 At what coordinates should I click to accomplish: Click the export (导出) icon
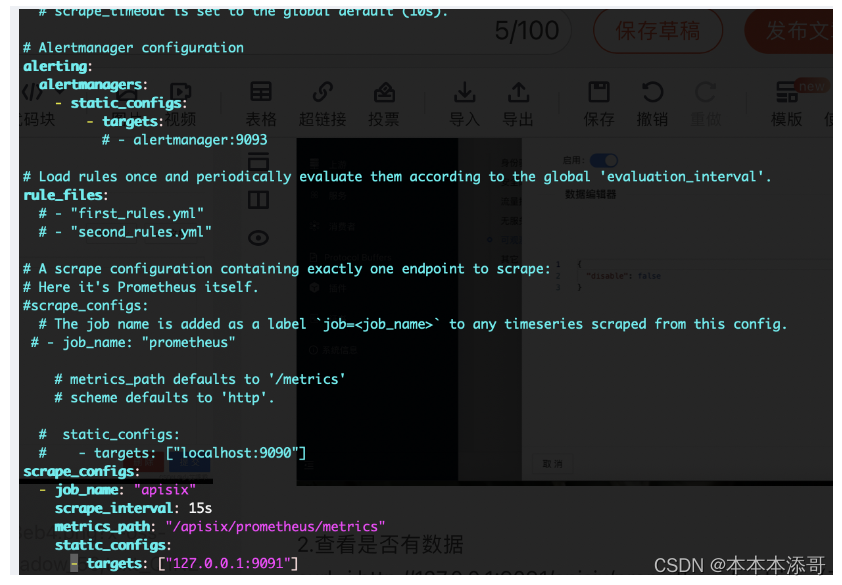(x=518, y=103)
